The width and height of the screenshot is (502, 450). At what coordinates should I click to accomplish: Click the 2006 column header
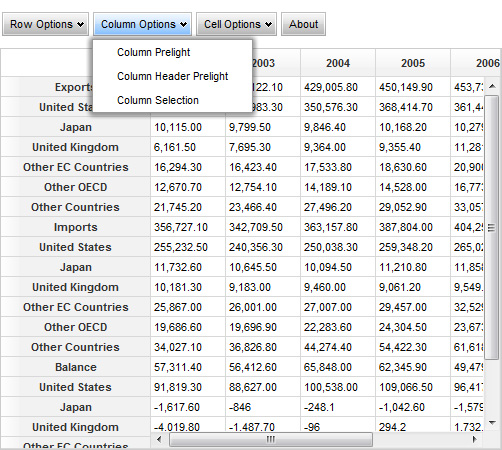point(476,63)
